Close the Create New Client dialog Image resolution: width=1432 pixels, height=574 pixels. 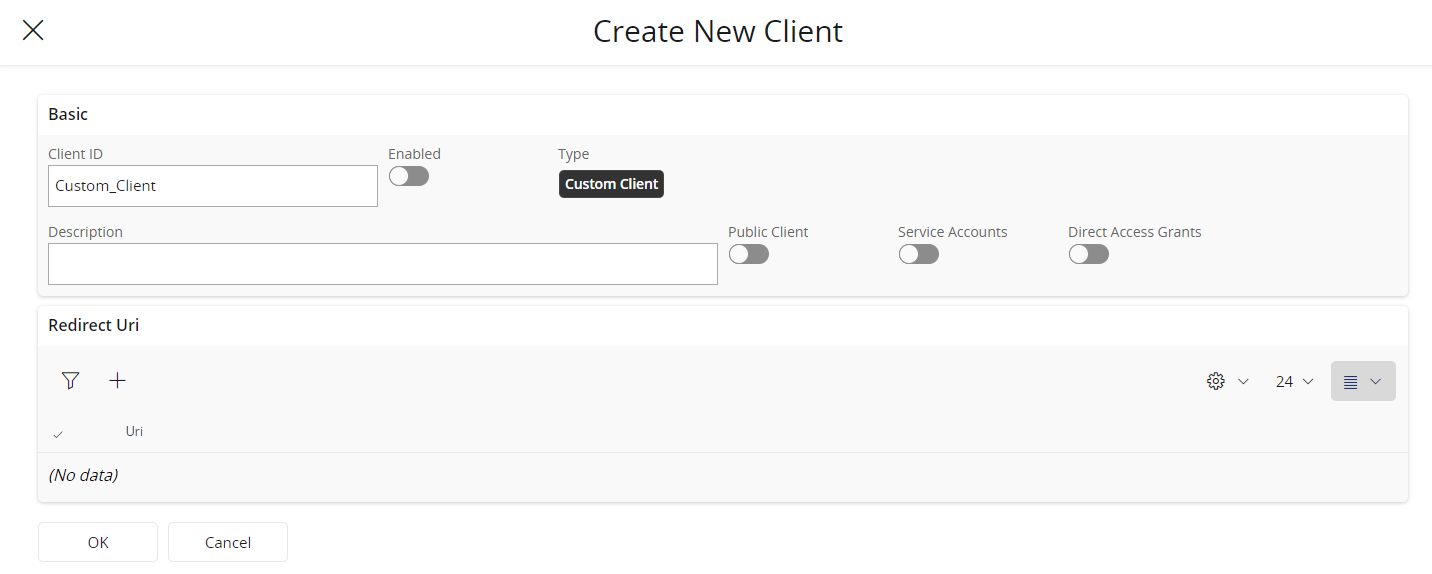coord(33,30)
